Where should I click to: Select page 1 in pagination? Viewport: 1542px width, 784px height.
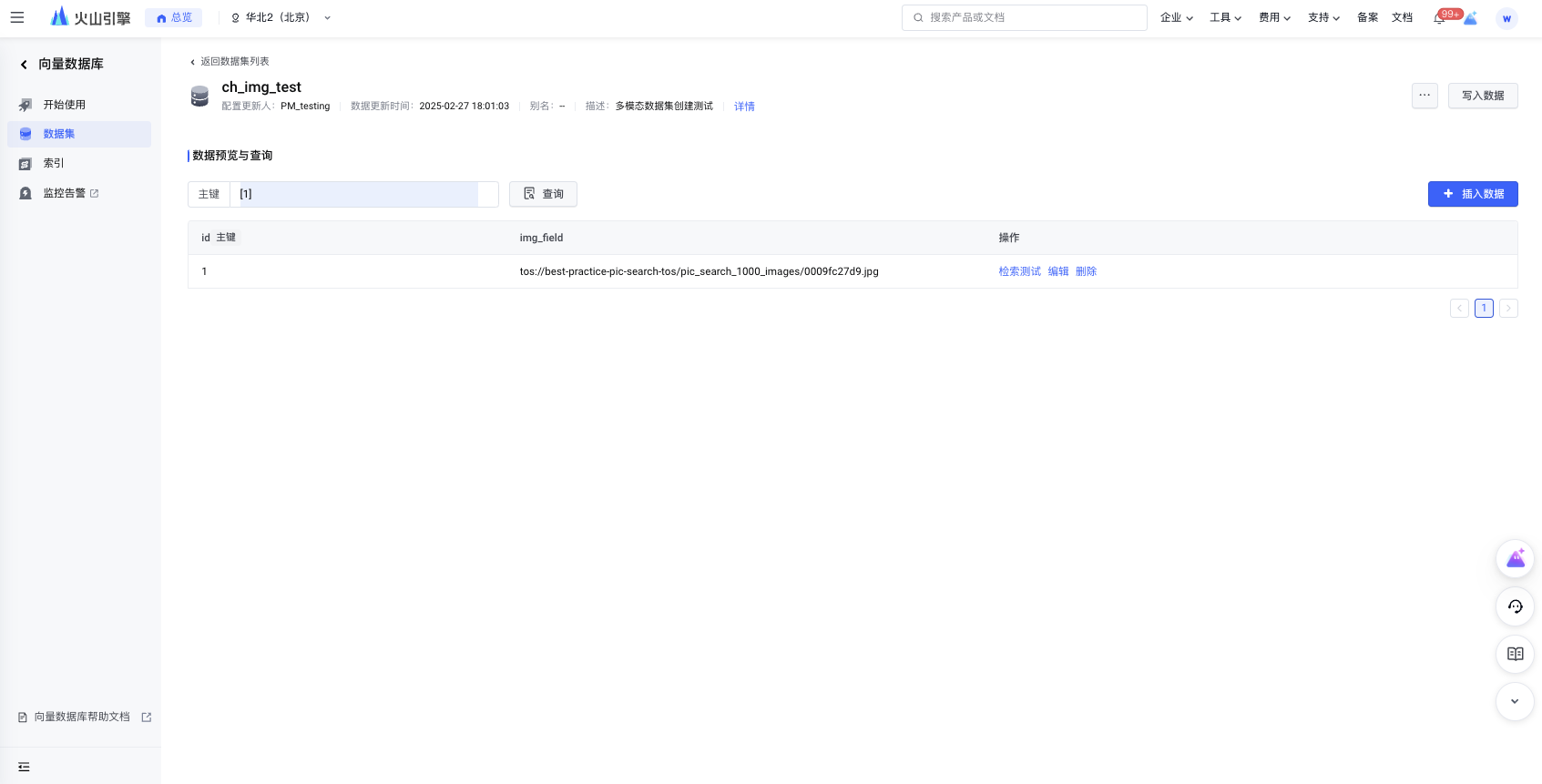click(1484, 308)
